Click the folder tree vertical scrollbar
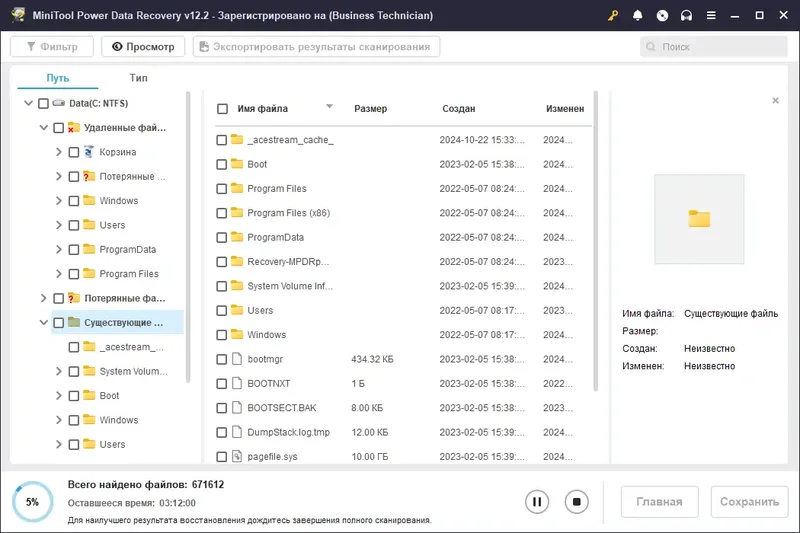Image resolution: width=800 pixels, height=533 pixels. 188,237
